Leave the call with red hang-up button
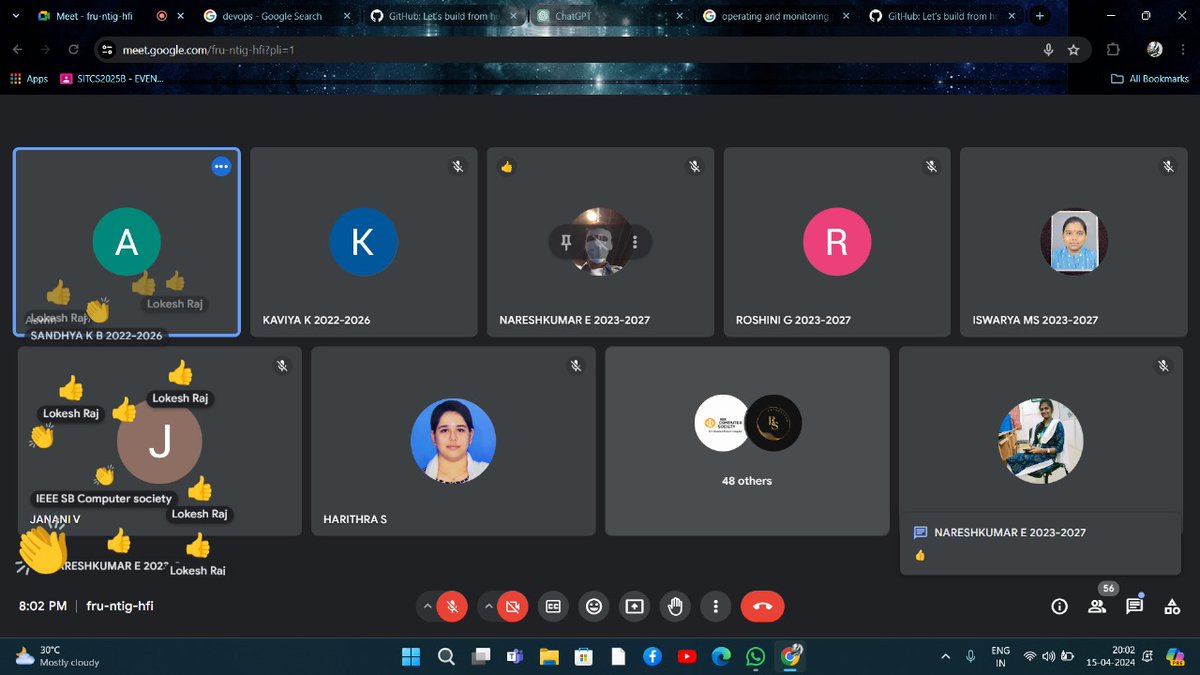 763,606
